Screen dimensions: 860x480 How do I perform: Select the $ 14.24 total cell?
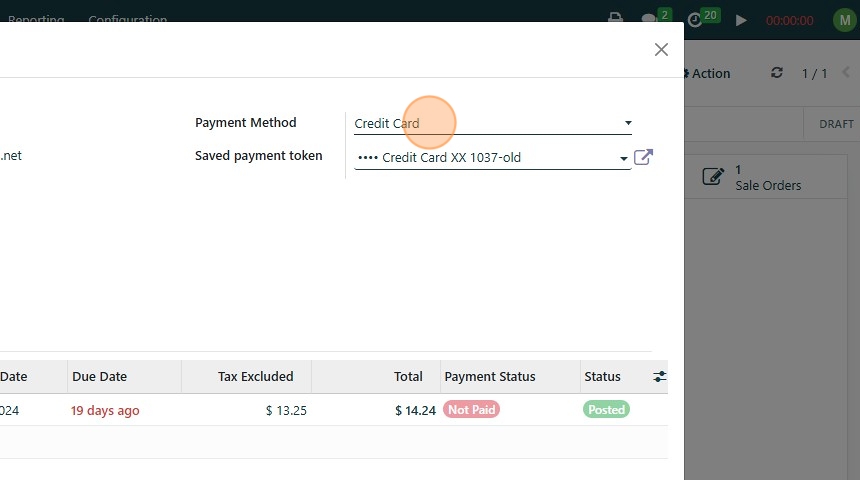415,410
